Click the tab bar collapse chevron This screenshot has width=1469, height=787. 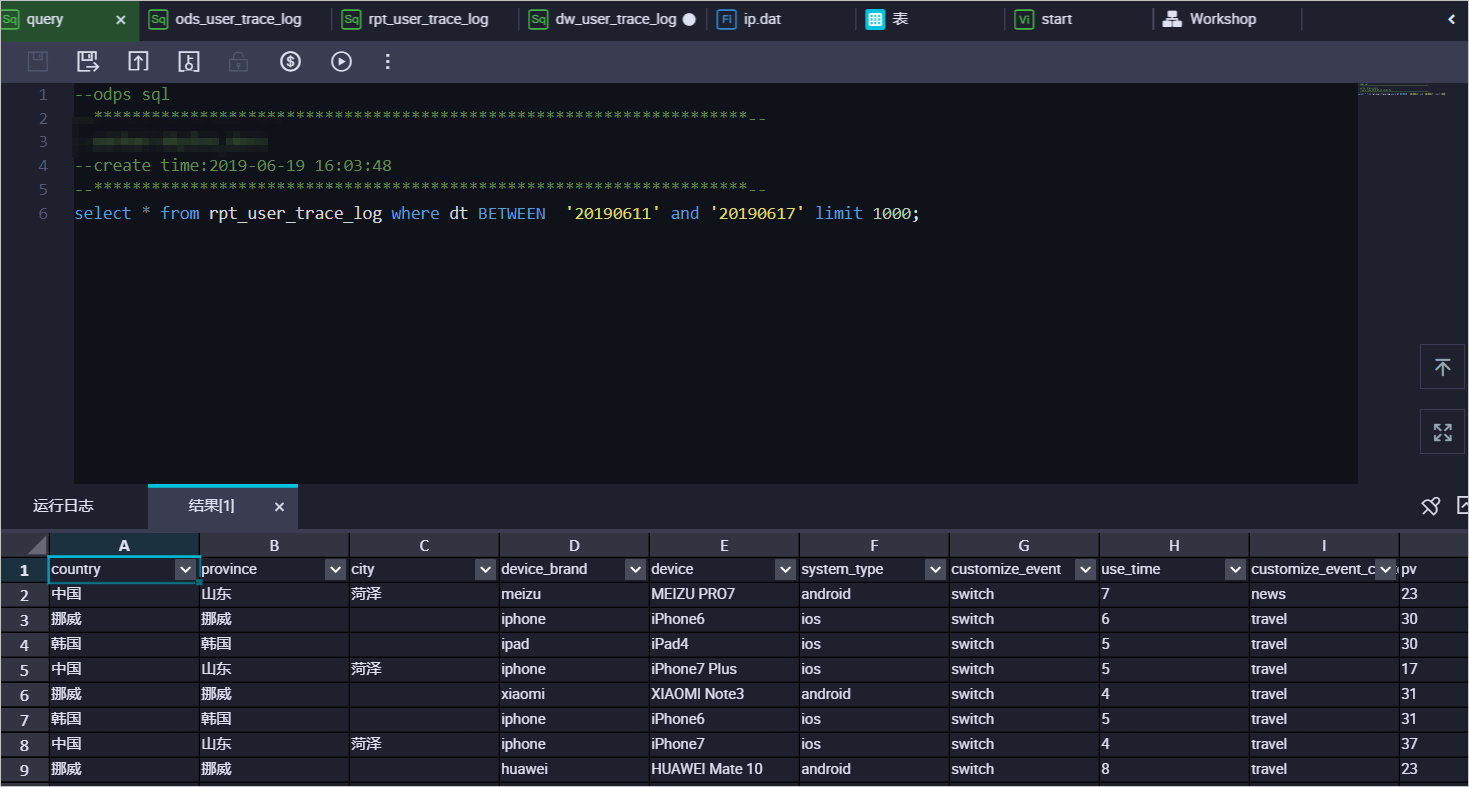1451,19
